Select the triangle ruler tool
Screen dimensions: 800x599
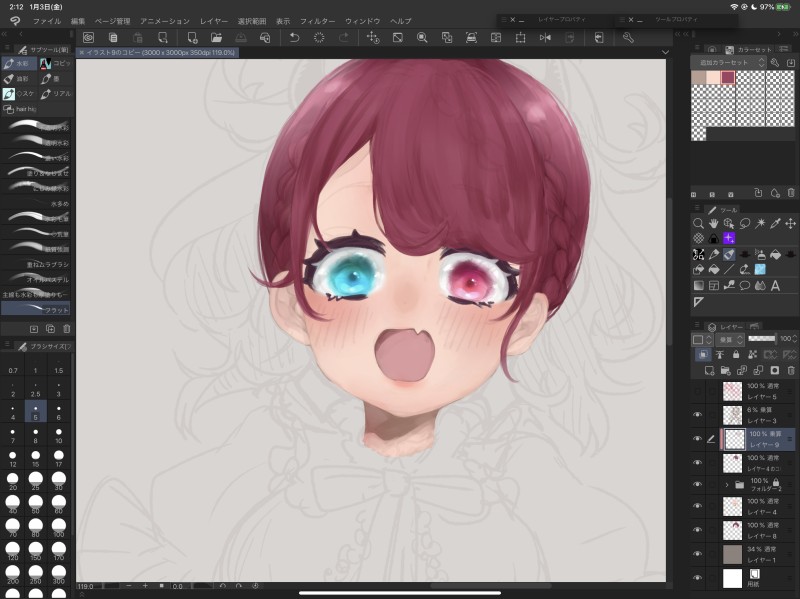(698, 303)
